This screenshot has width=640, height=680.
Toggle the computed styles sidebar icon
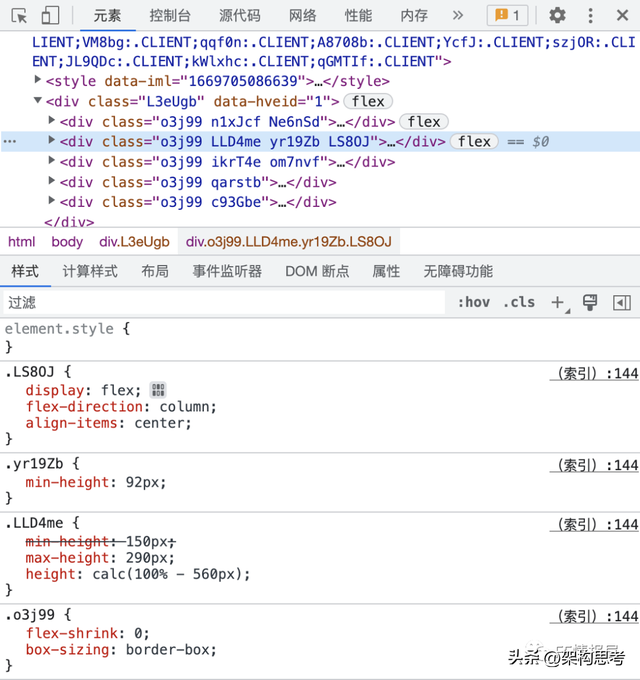click(621, 302)
